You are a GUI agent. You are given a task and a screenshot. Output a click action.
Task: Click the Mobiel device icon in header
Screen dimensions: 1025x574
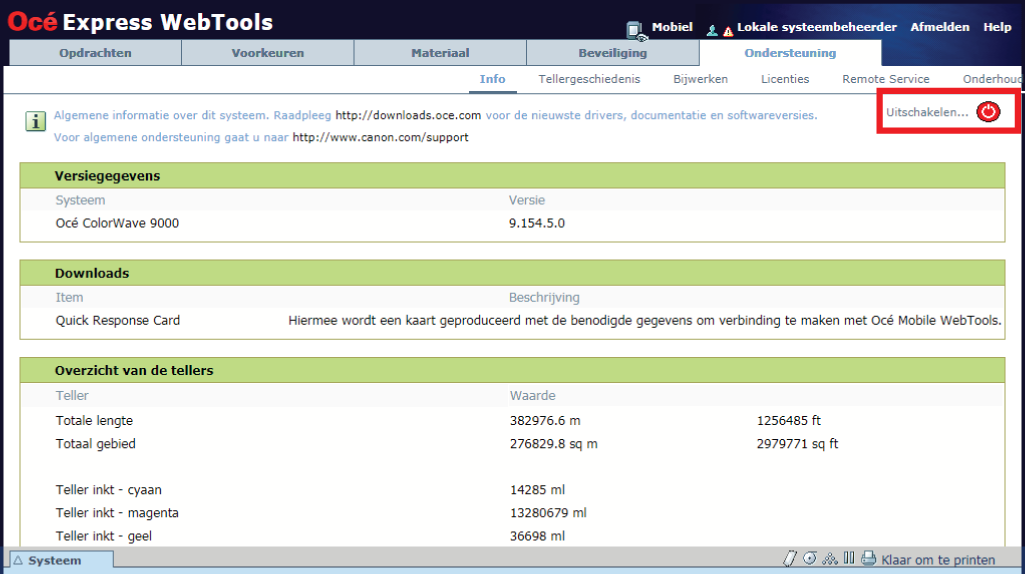click(x=635, y=29)
